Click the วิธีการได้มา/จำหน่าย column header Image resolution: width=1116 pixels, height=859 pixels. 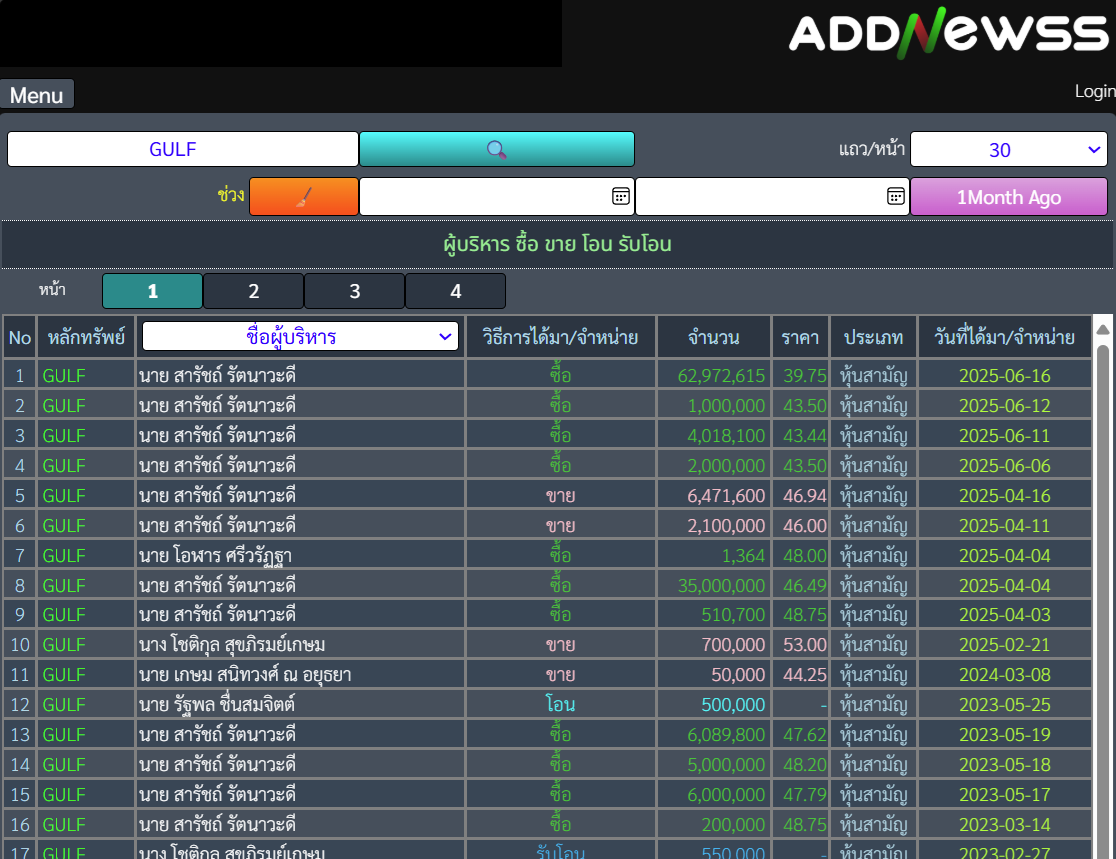[x=560, y=337]
